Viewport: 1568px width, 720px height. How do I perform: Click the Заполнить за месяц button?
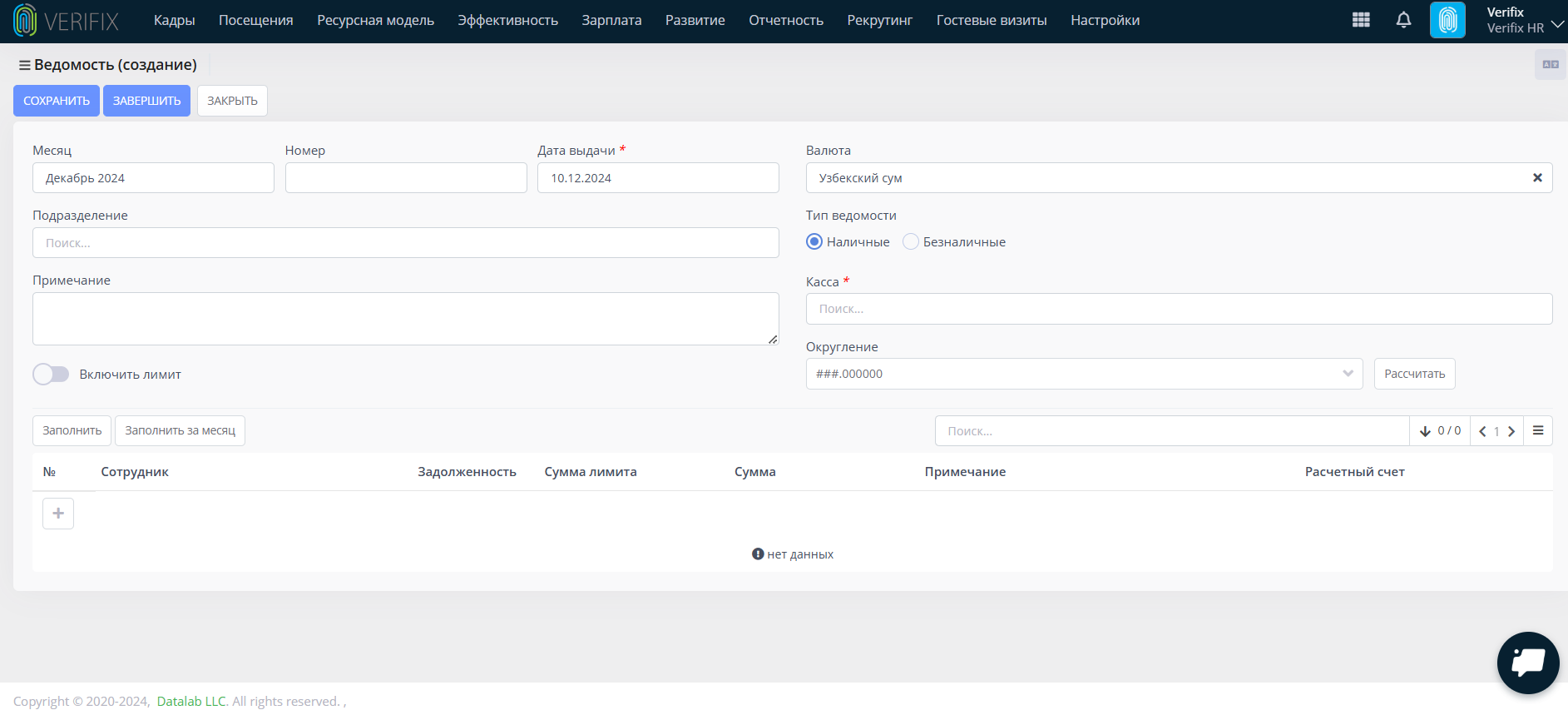tap(180, 430)
